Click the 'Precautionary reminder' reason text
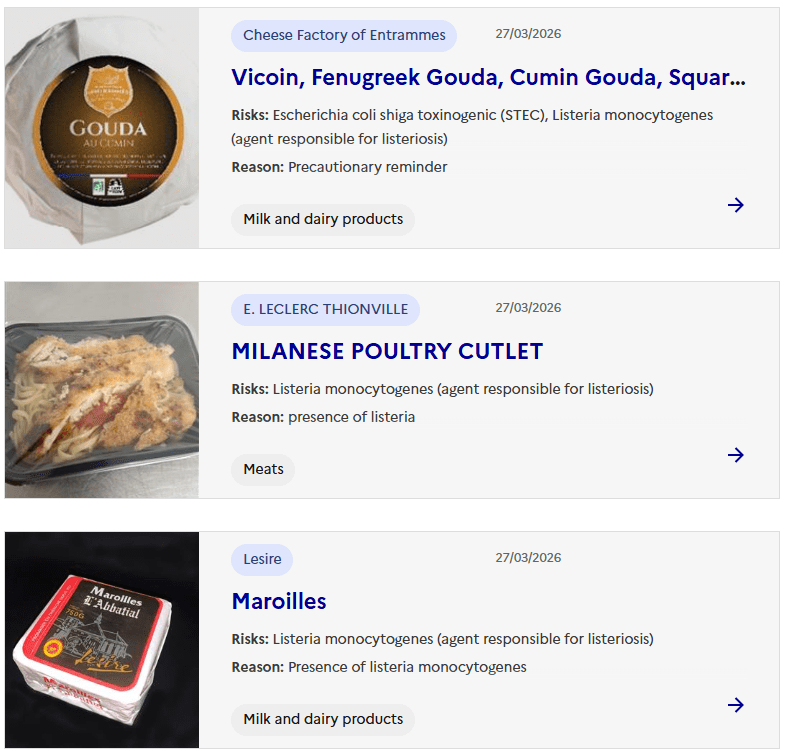This screenshot has height=751, width=787. pyautogui.click(x=367, y=167)
